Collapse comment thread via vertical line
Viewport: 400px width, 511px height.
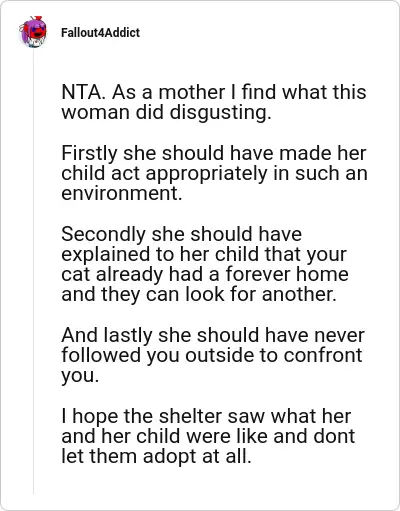(33, 272)
